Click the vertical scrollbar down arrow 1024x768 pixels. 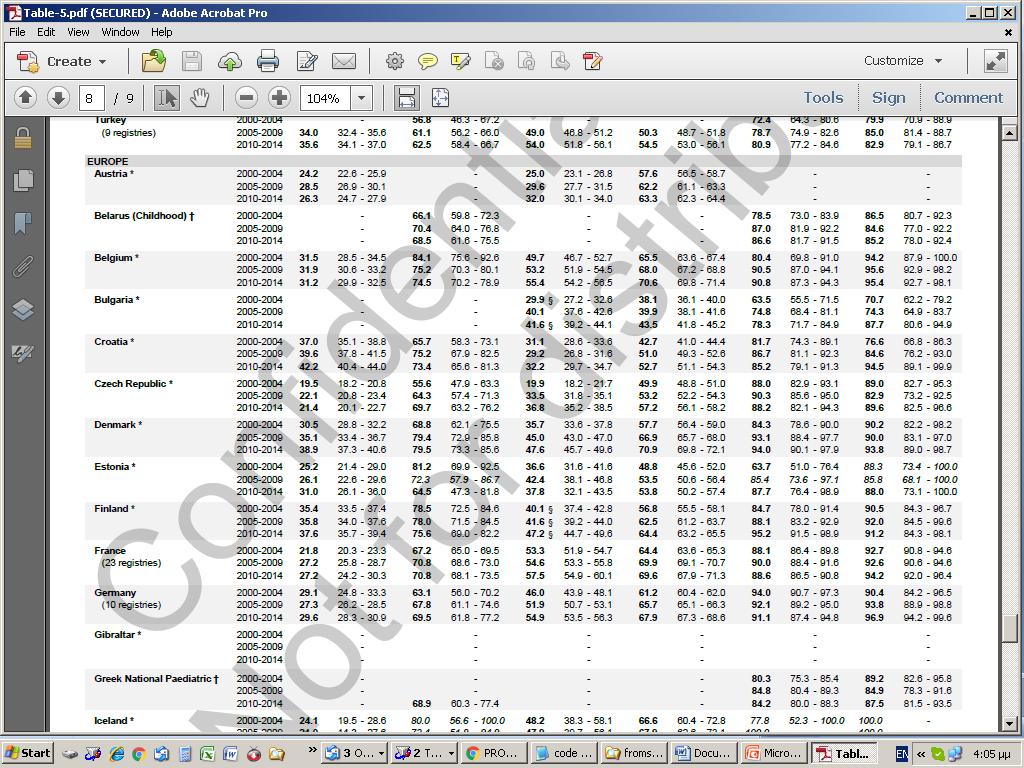pyautogui.click(x=1009, y=723)
